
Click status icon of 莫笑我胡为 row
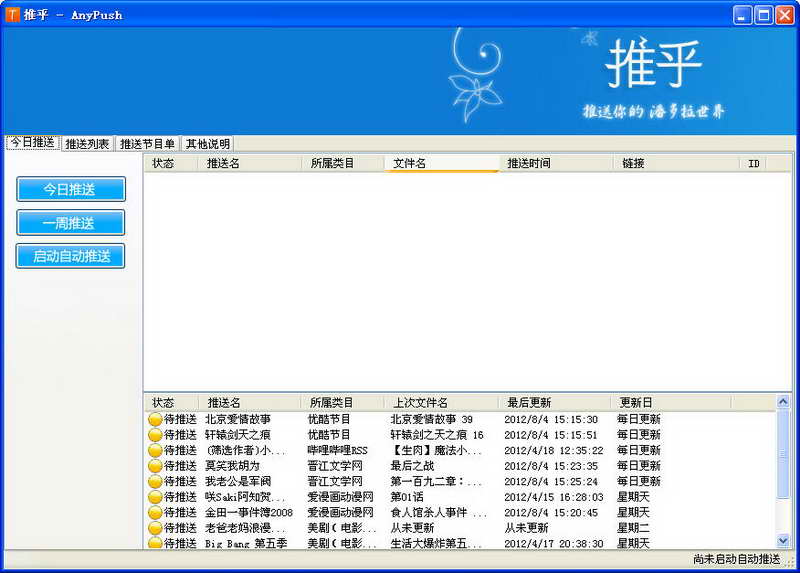click(x=155, y=466)
